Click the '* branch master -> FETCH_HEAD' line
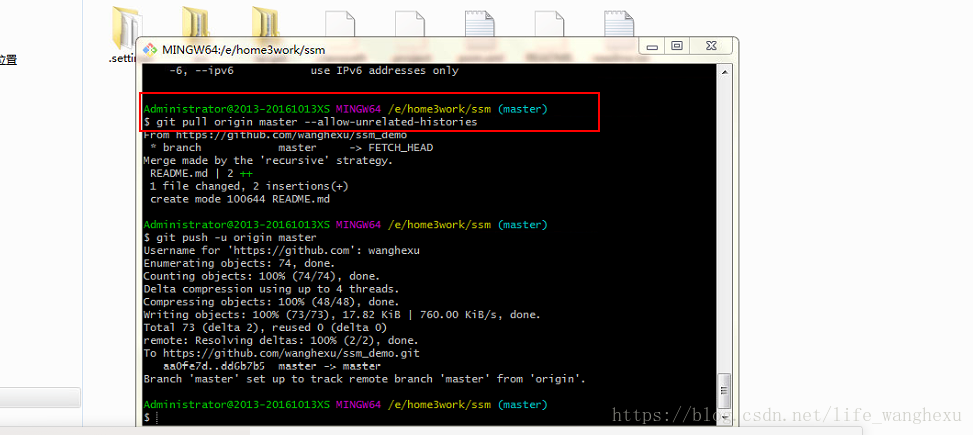This screenshot has width=973, height=435. (291, 148)
